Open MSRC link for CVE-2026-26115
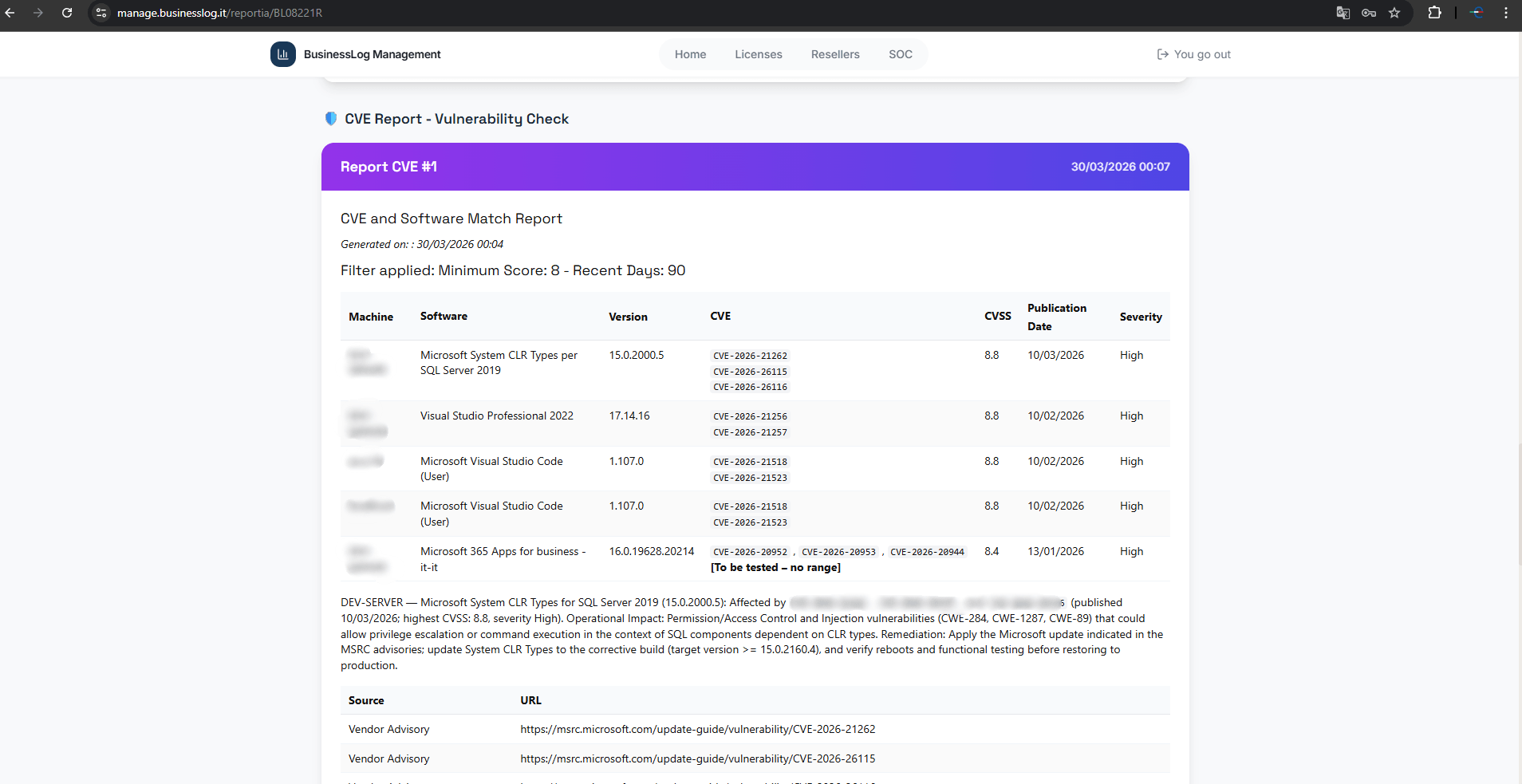 tap(698, 758)
